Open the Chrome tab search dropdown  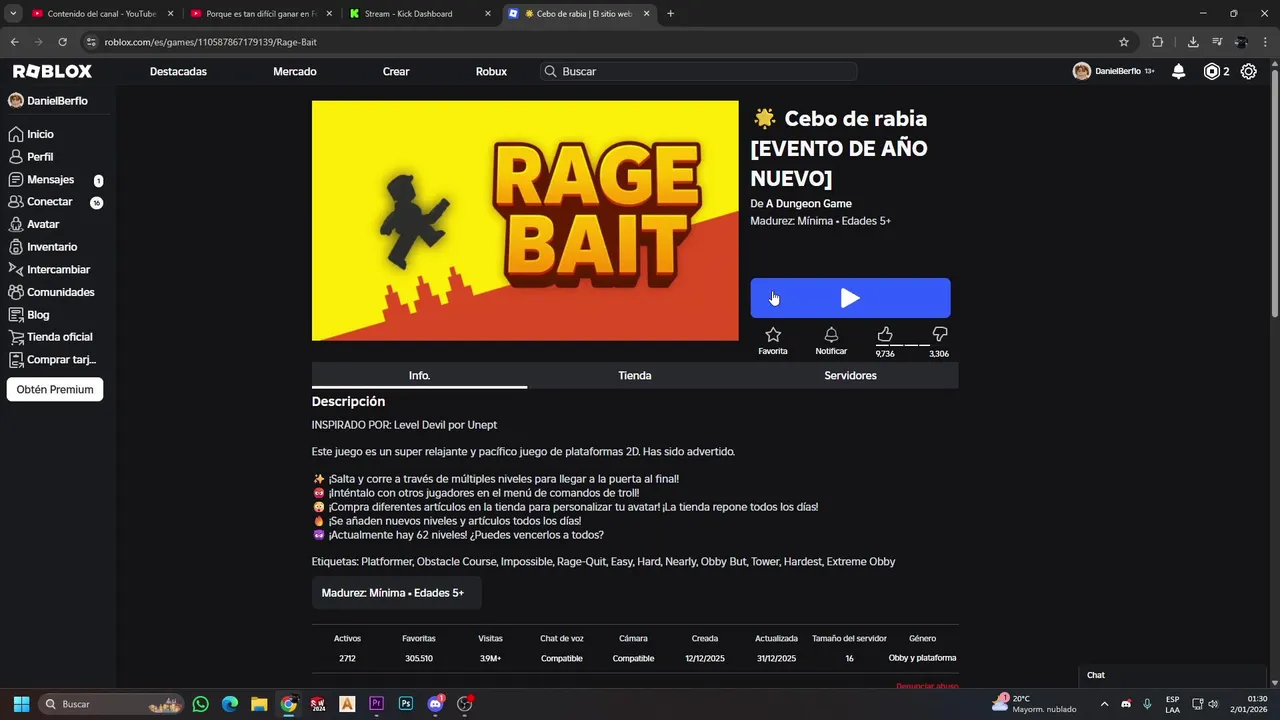click(x=13, y=14)
